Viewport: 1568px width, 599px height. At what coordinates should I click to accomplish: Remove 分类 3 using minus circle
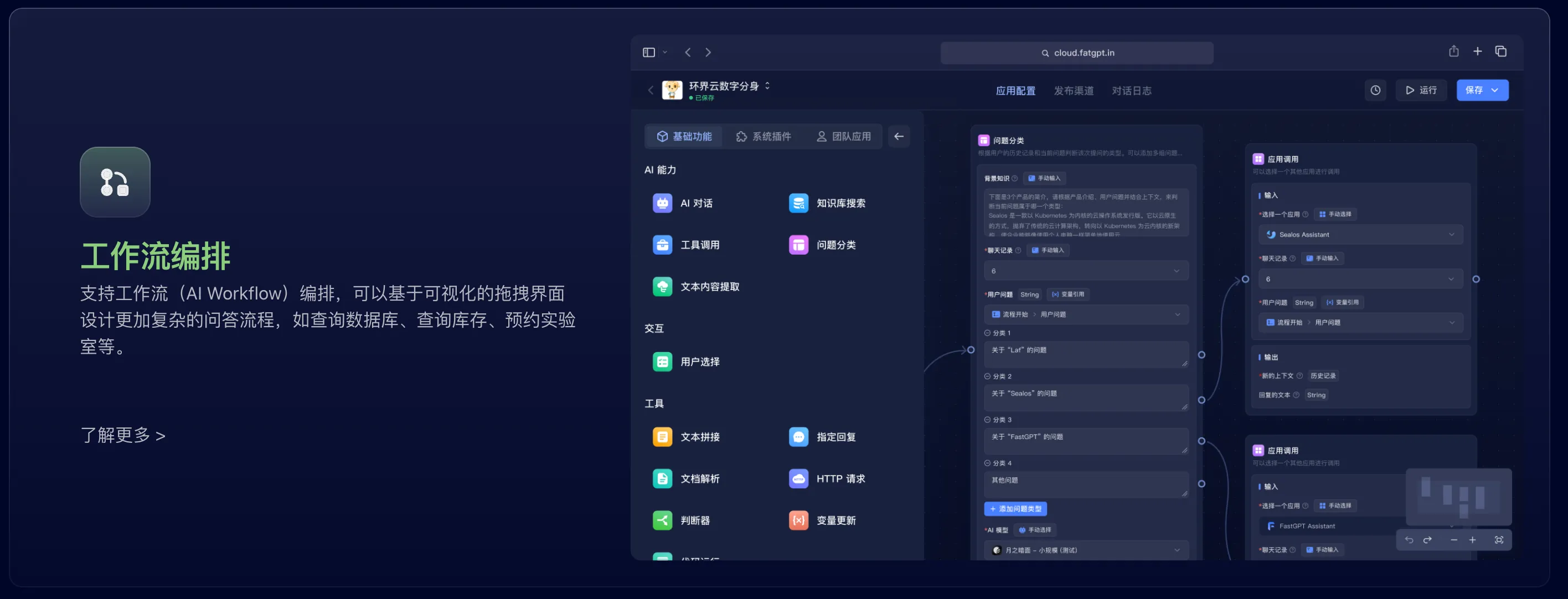pyautogui.click(x=987, y=420)
